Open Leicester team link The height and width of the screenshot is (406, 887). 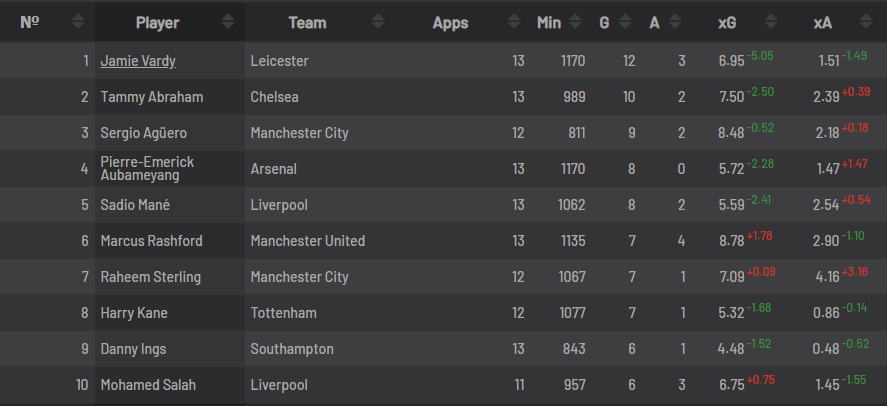click(279, 61)
